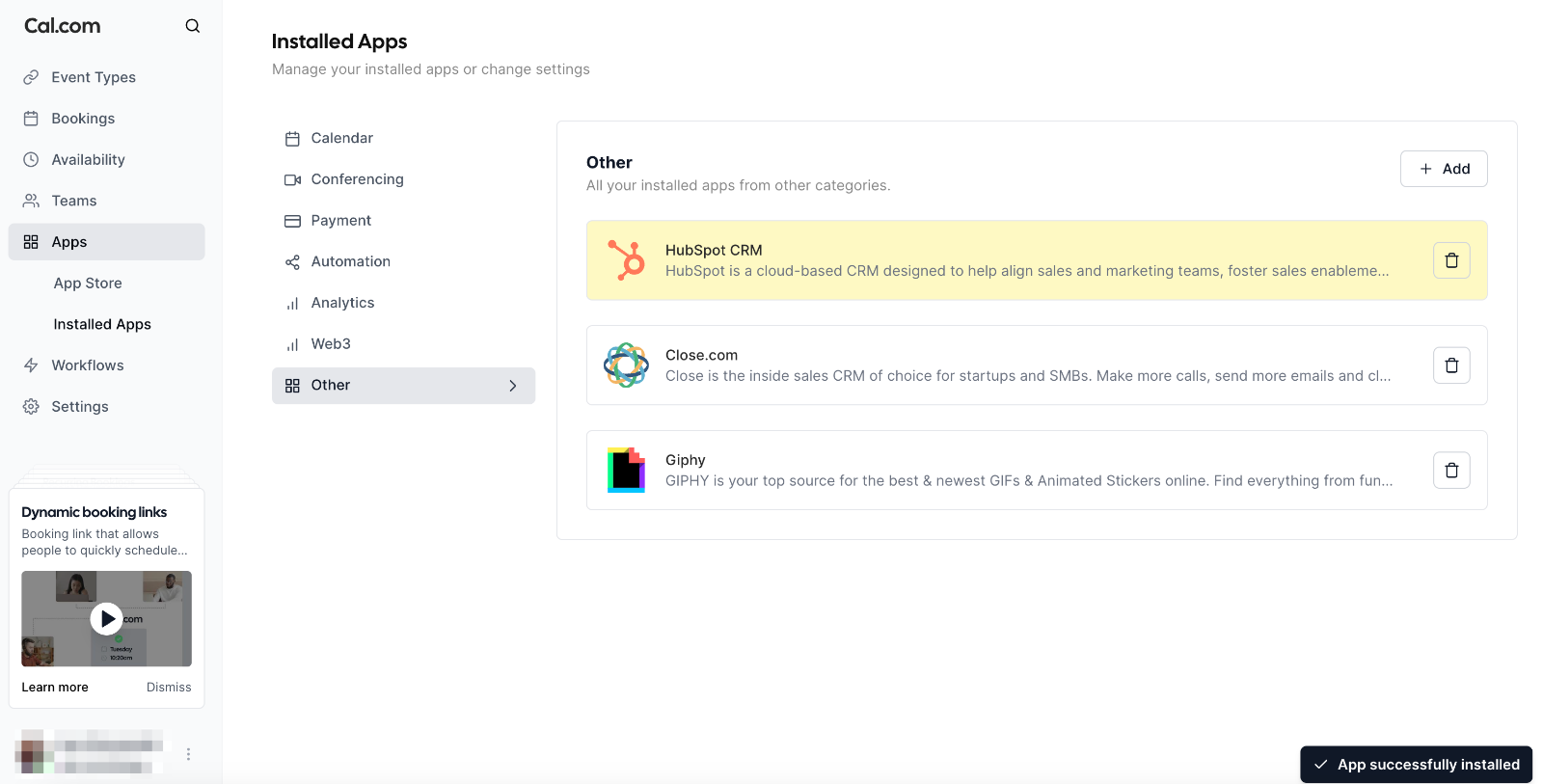The width and height of the screenshot is (1543, 784).
Task: Remove Close.com using its trash icon
Action: (1451, 365)
